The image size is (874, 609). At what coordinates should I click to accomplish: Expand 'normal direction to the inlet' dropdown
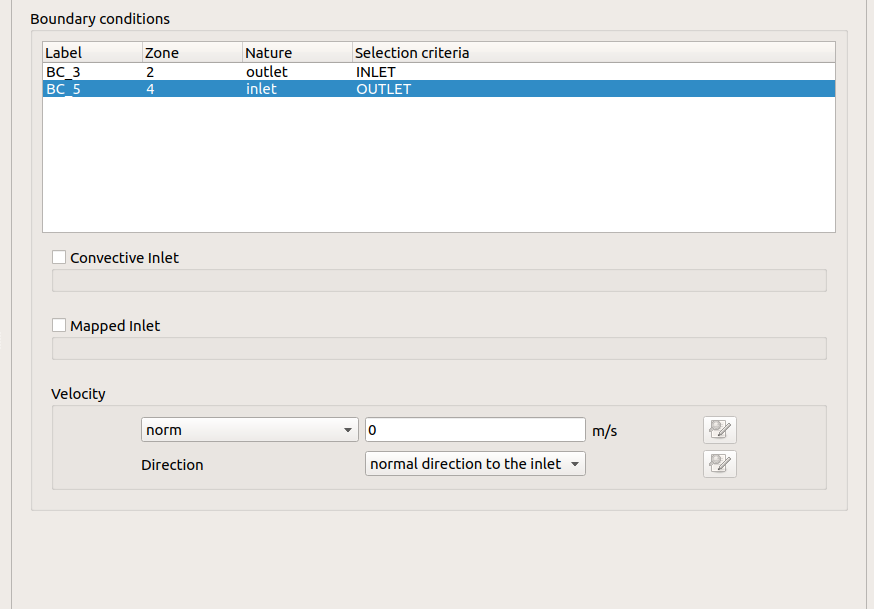475,464
